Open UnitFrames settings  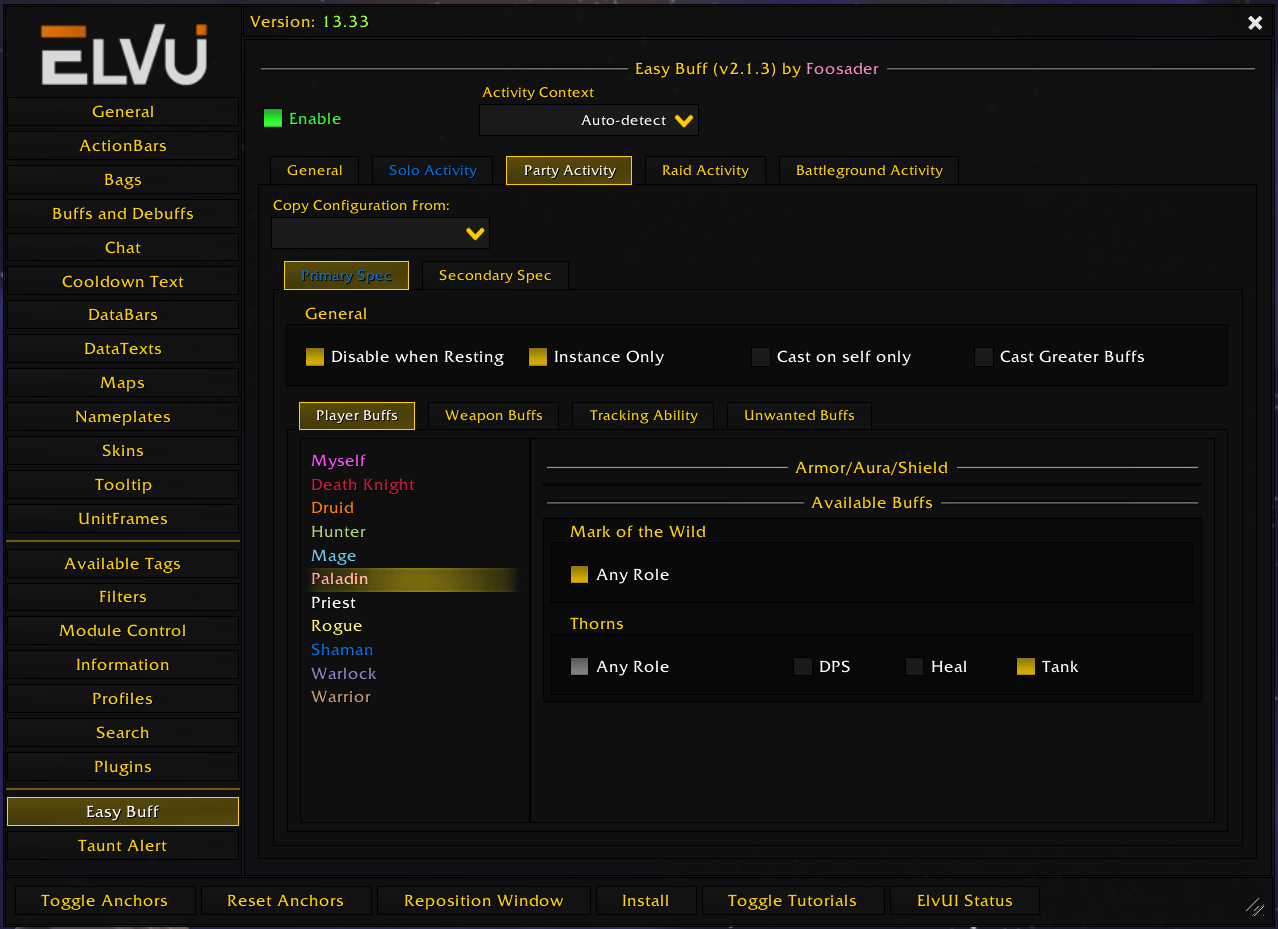coord(123,519)
